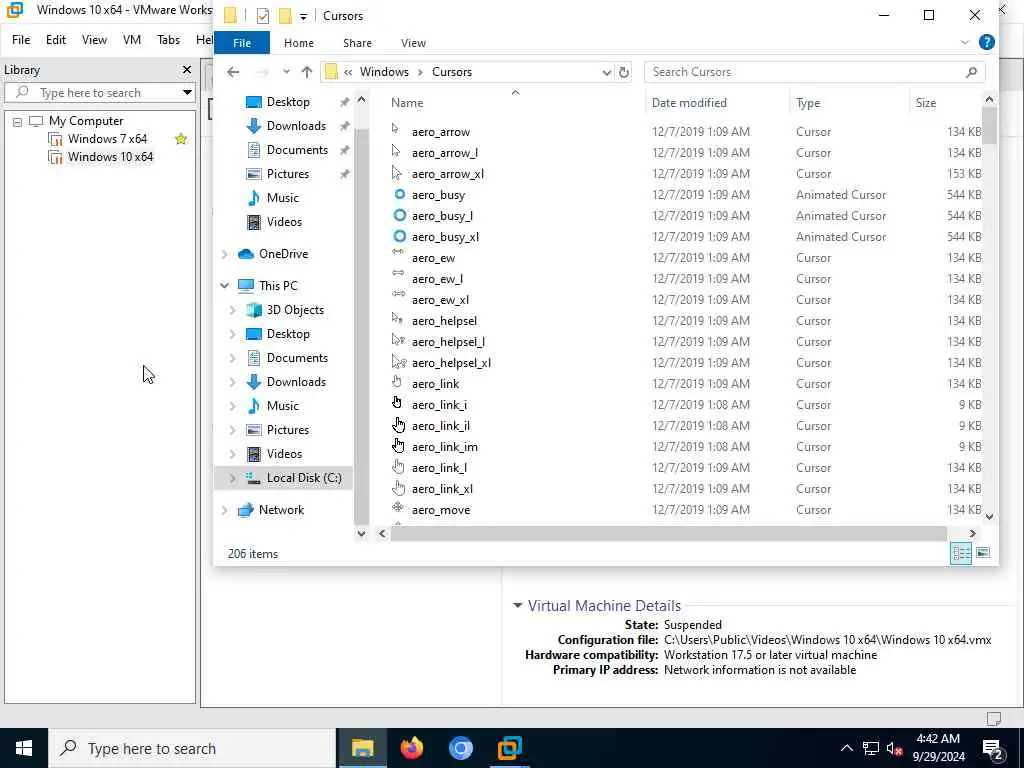Go up one folder level
The height and width of the screenshot is (768, 1024).
point(306,72)
